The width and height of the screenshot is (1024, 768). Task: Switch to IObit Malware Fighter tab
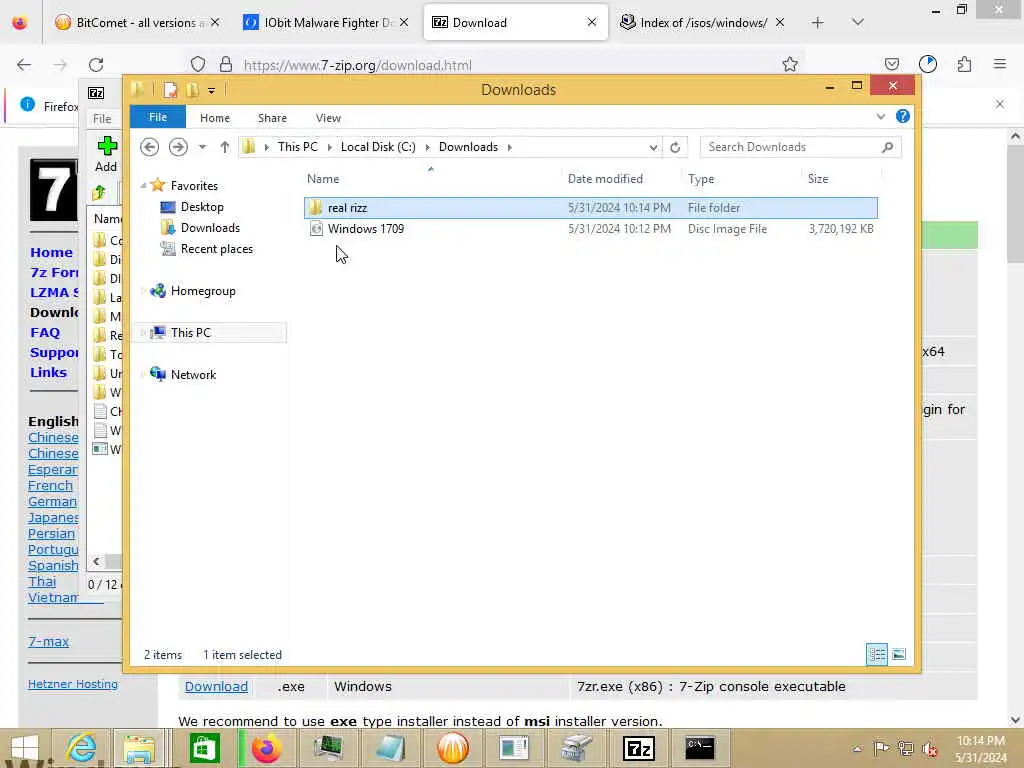(324, 22)
